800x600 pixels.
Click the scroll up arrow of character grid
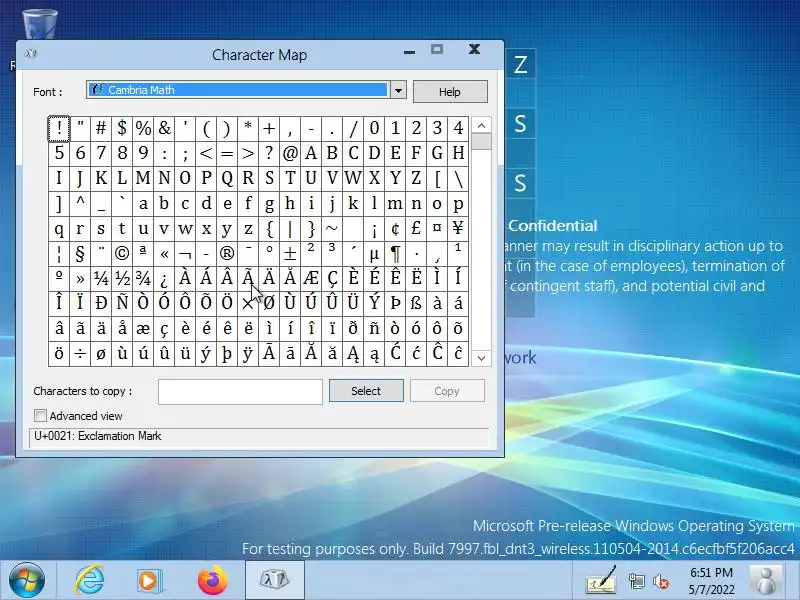pyautogui.click(x=481, y=126)
